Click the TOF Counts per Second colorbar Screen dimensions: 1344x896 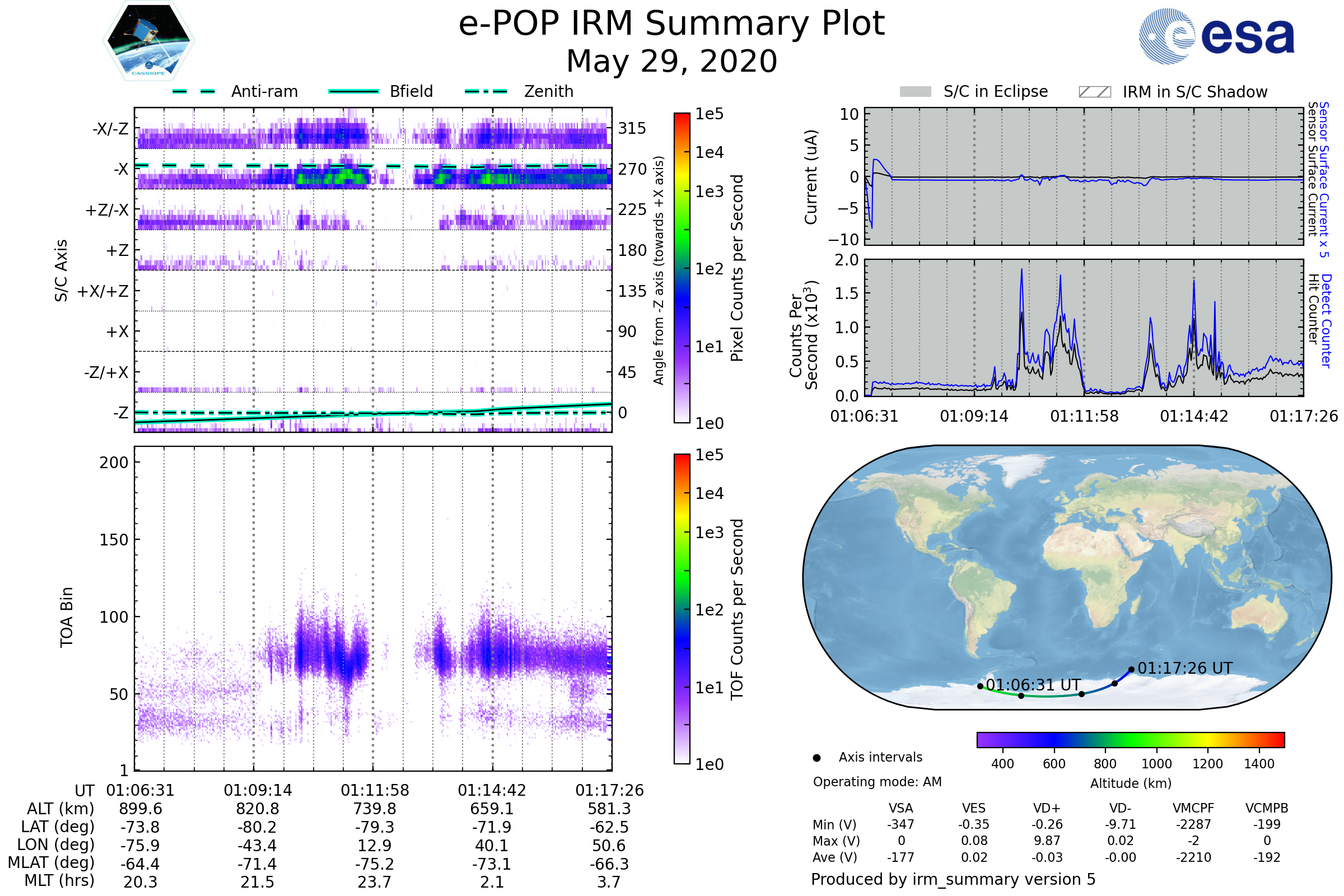[682, 609]
